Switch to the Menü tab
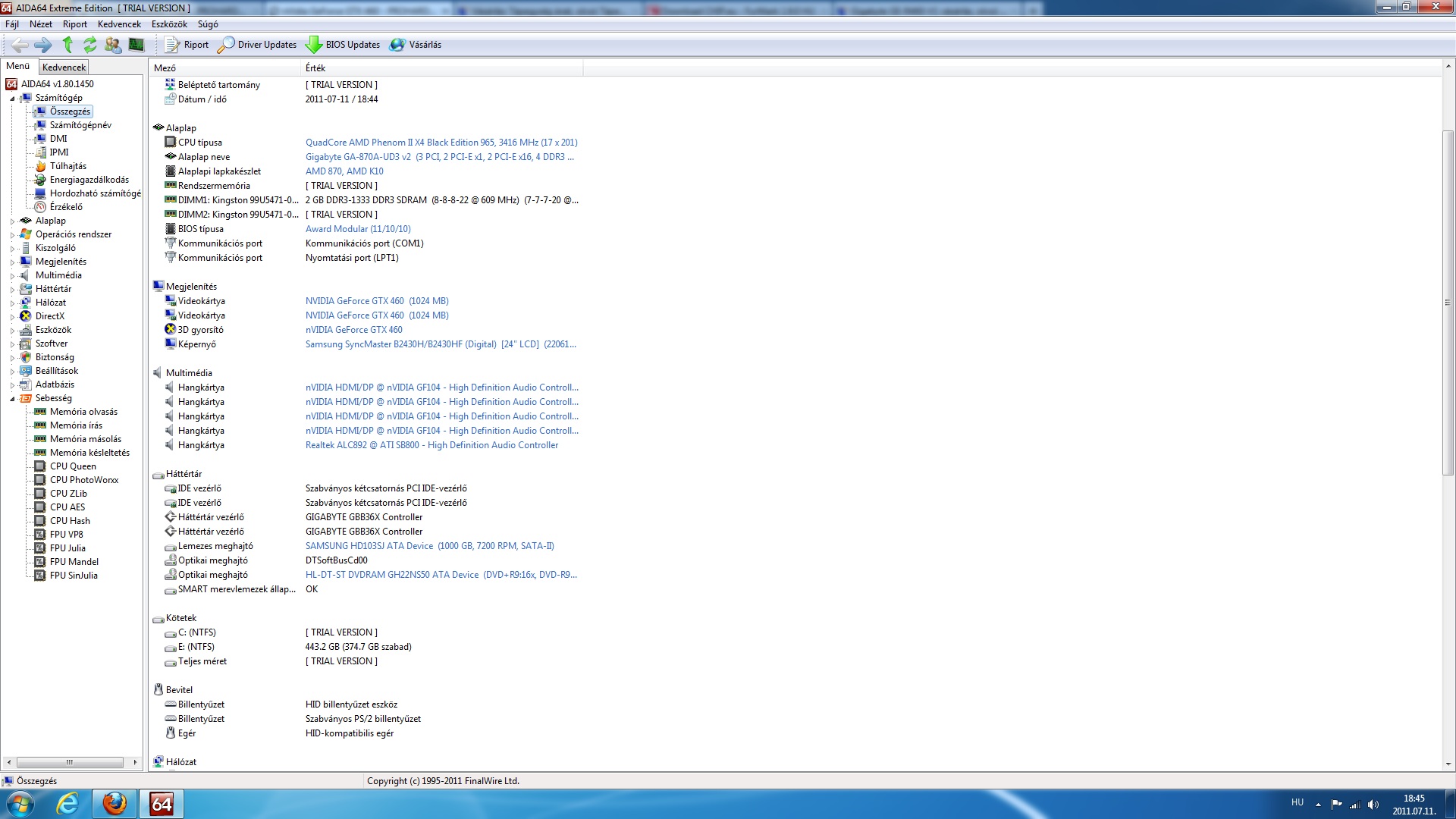The height and width of the screenshot is (819, 1456). (x=18, y=66)
